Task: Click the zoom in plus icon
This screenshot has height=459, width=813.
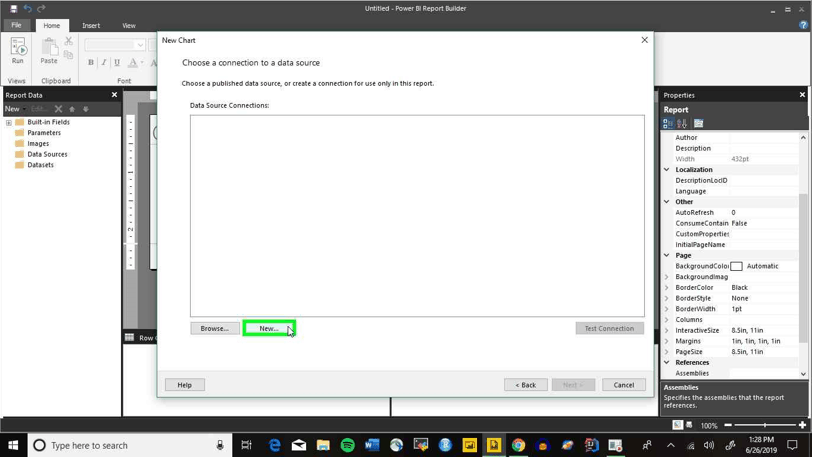Action: point(802,425)
